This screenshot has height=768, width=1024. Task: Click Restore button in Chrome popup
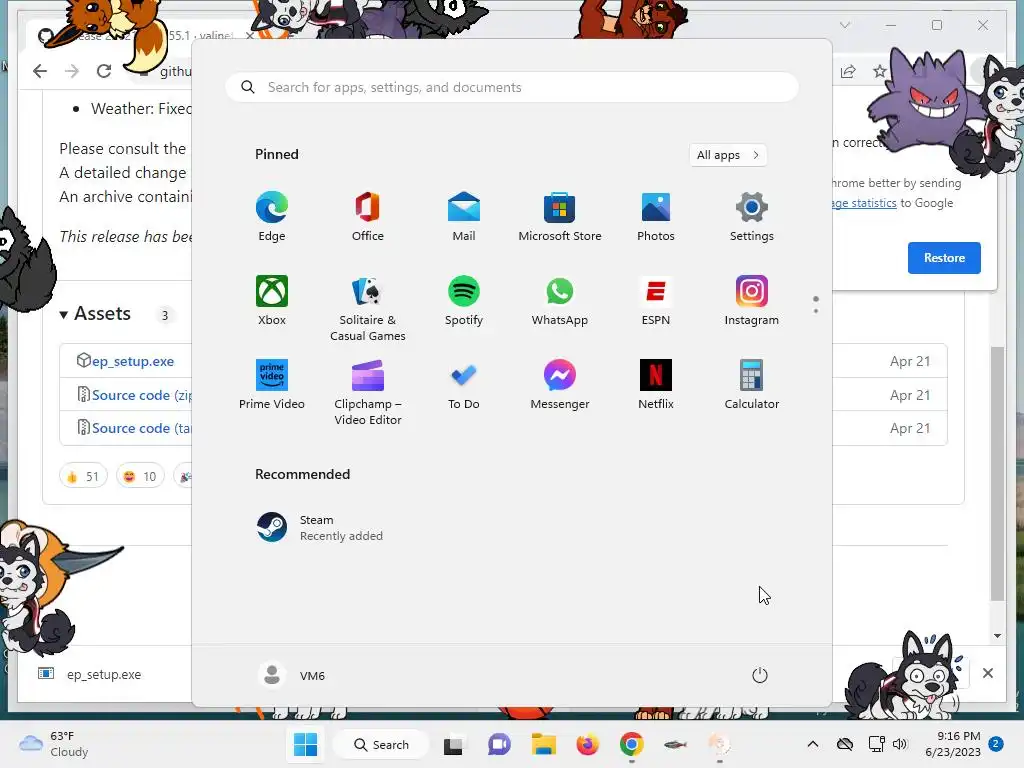pos(944,258)
